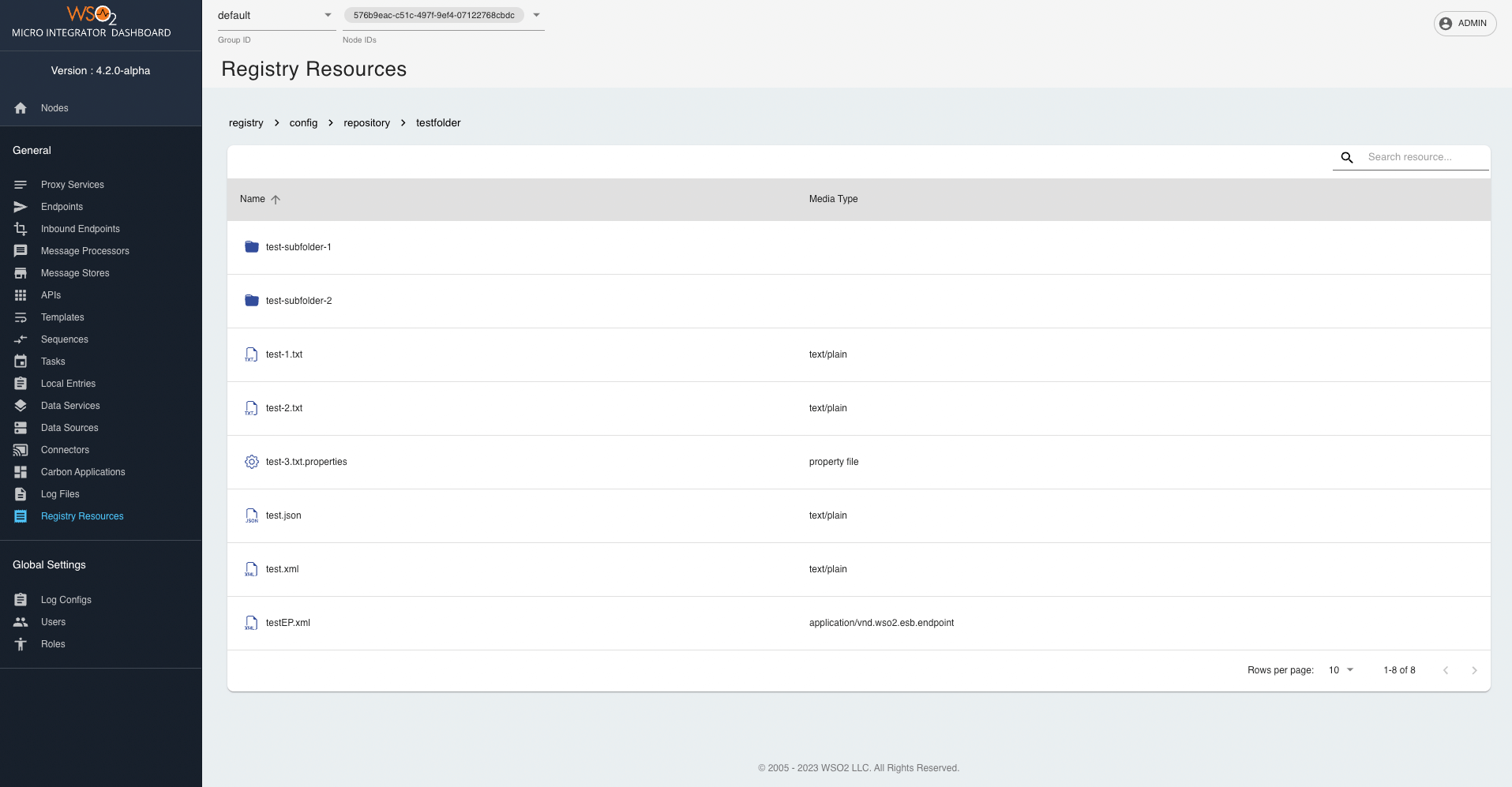
Task: Click the Media Type column header
Action: tap(833, 199)
